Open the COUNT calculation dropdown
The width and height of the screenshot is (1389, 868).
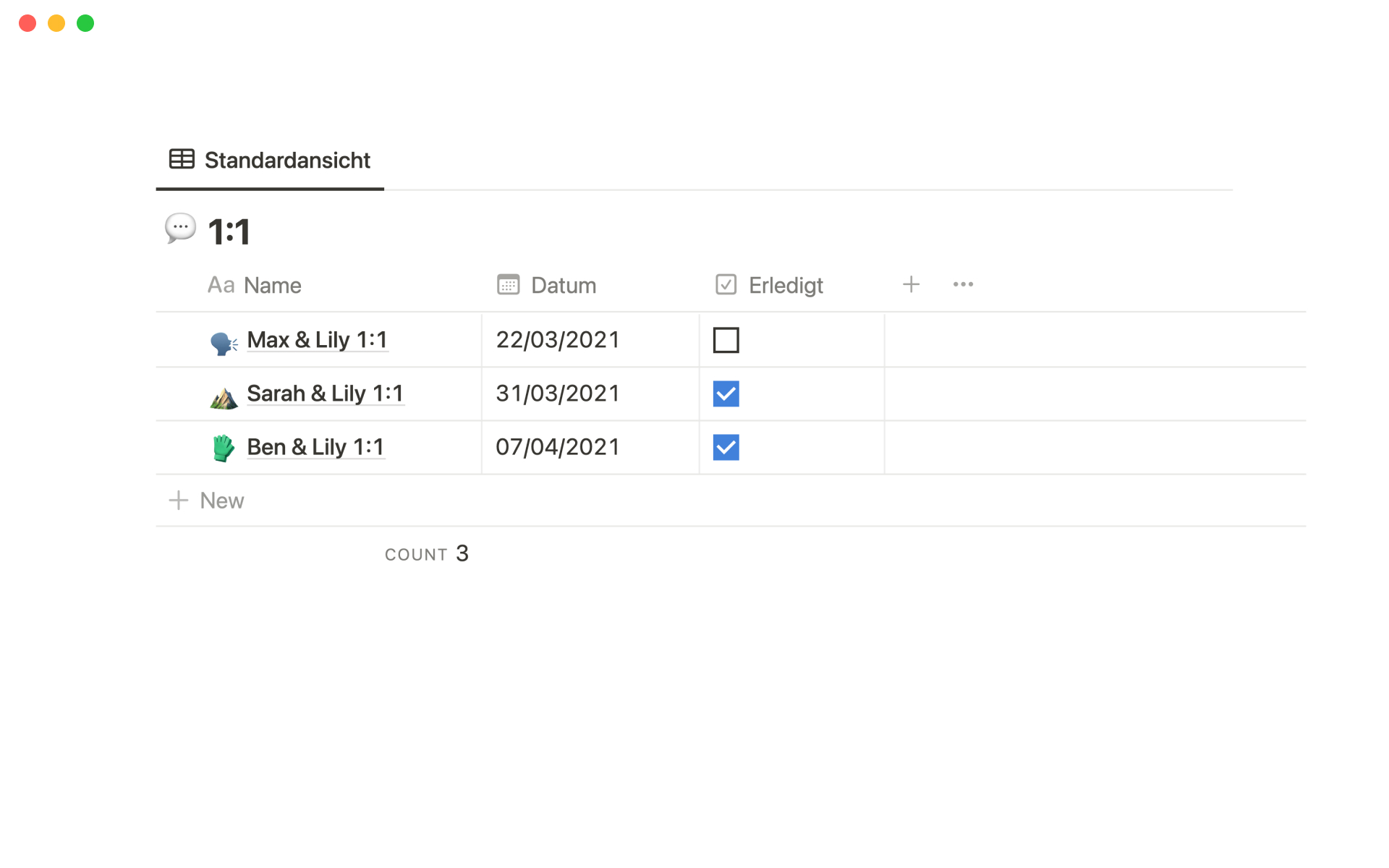427,554
